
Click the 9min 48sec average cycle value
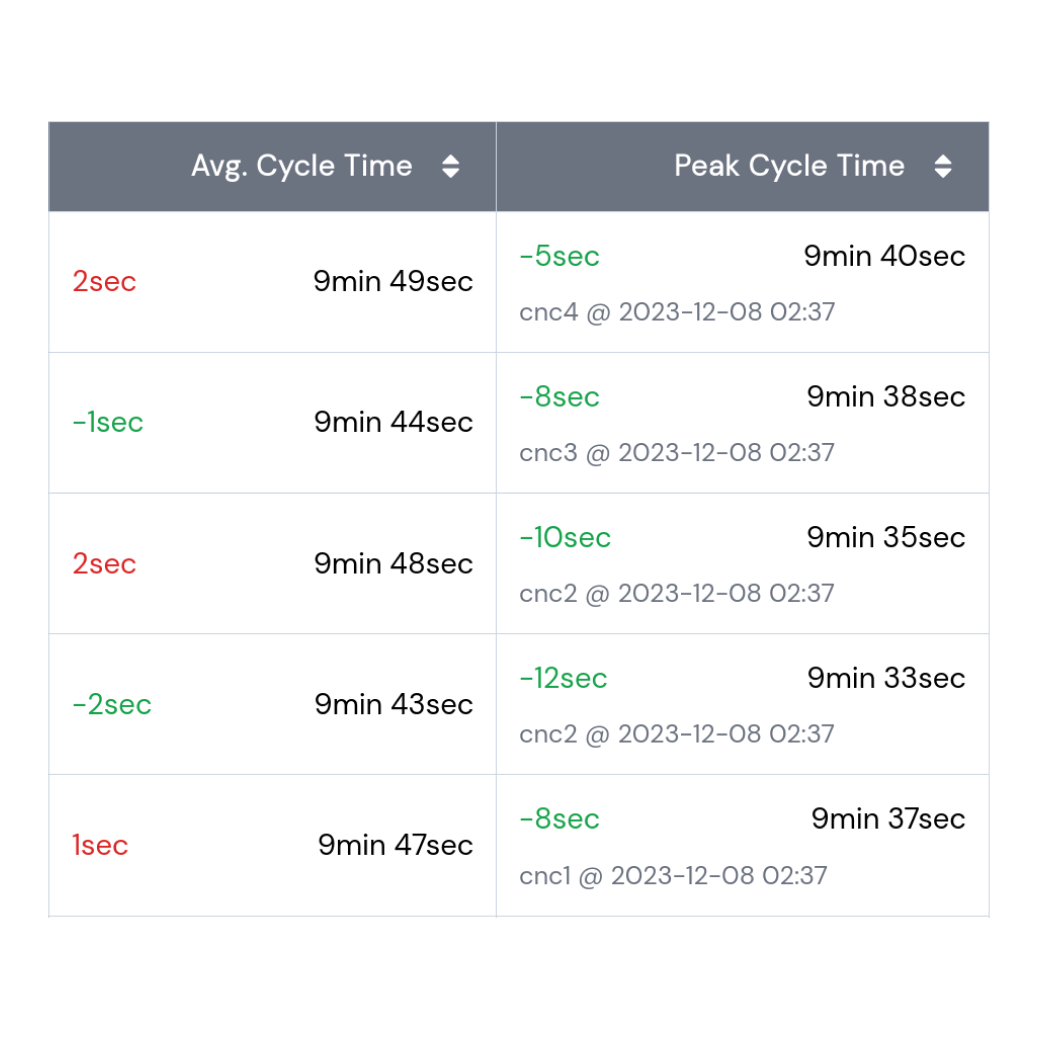click(393, 563)
